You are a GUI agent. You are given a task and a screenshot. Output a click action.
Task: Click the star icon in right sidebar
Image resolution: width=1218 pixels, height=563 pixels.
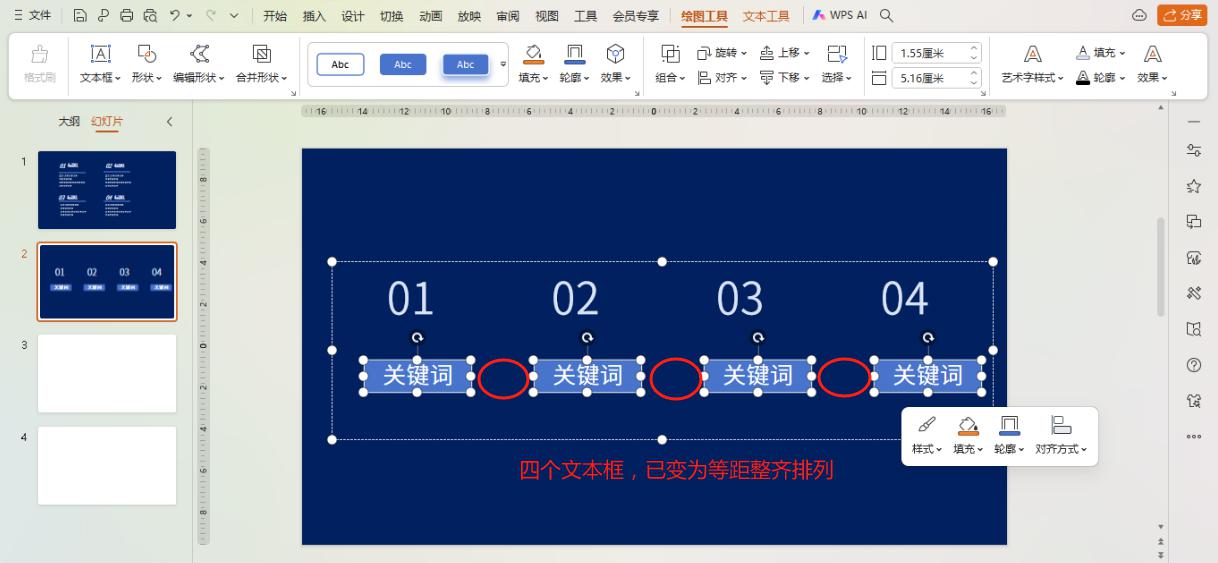point(1193,186)
